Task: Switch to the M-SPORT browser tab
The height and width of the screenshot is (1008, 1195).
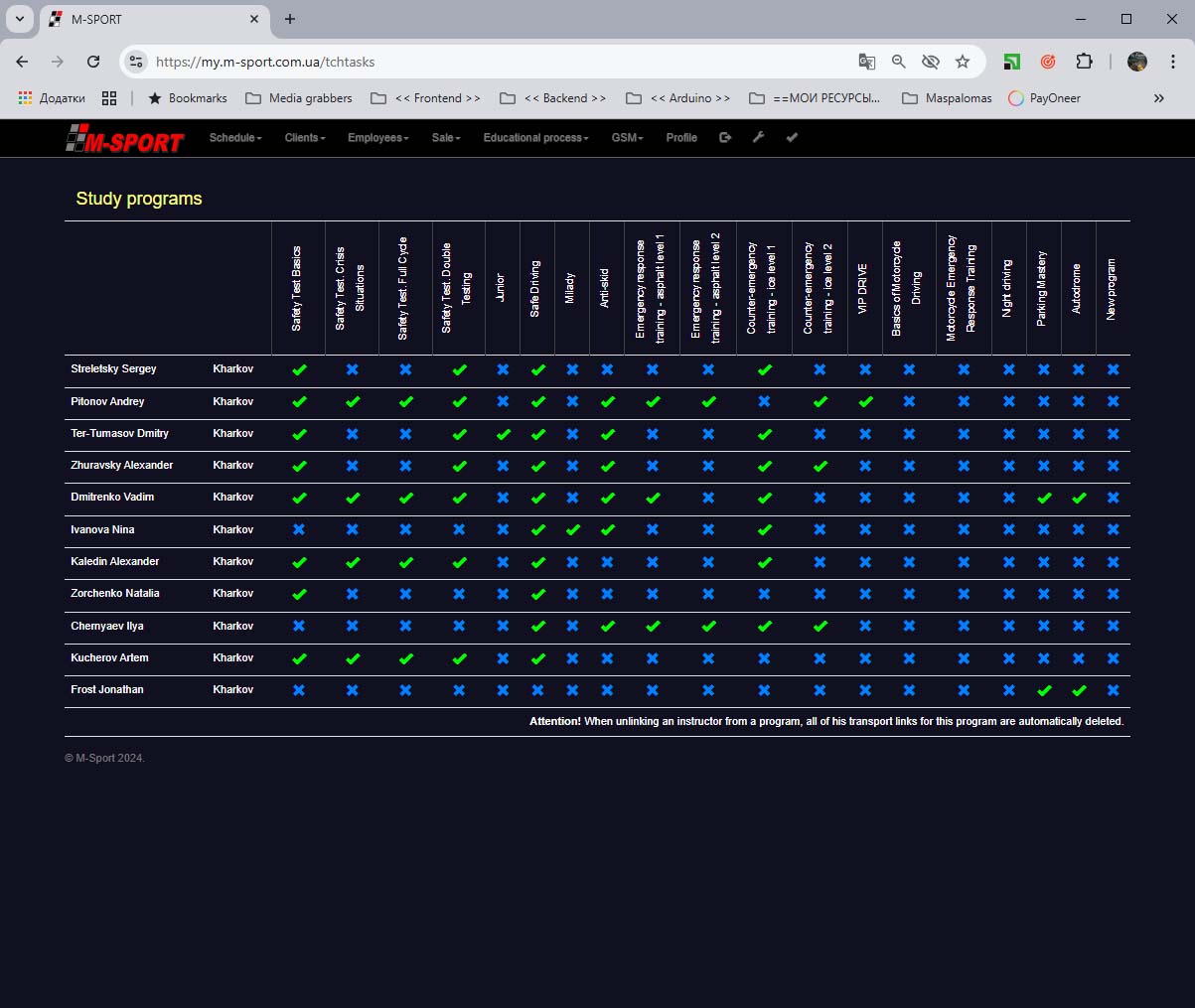Action: pos(149,19)
